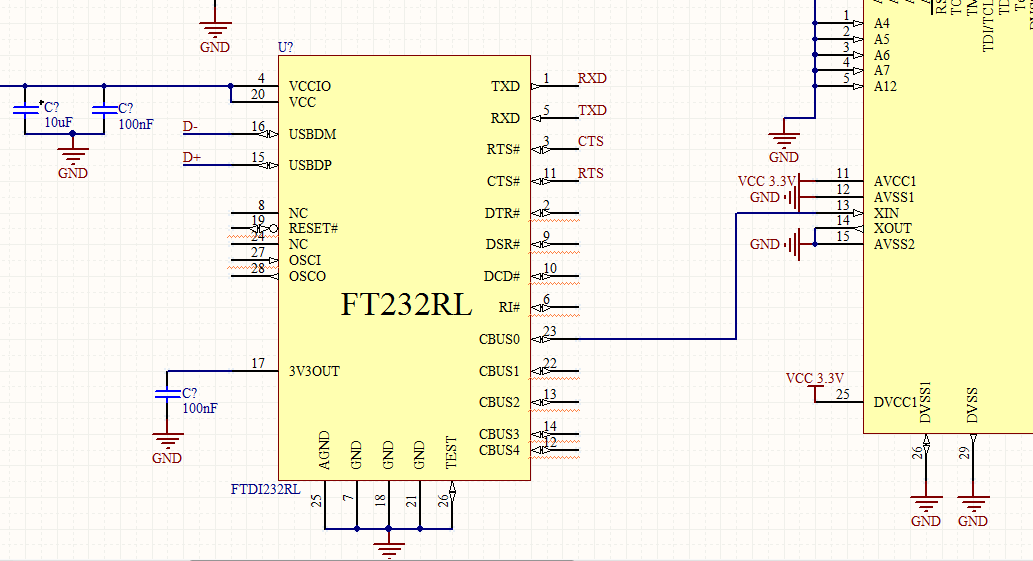
Task: Click the DSR# pin name
Action: (503, 244)
